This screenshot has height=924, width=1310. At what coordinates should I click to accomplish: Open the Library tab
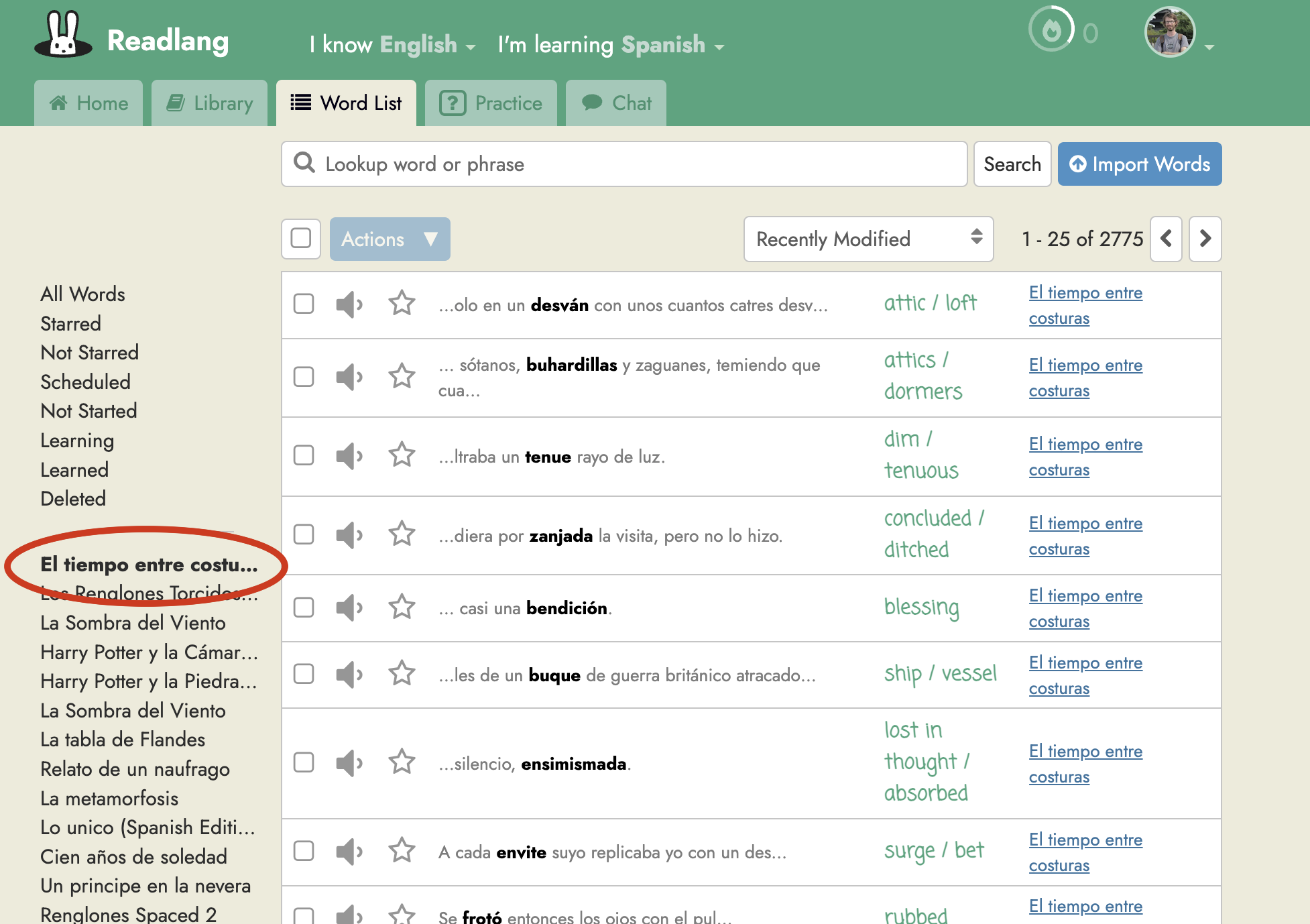click(209, 103)
